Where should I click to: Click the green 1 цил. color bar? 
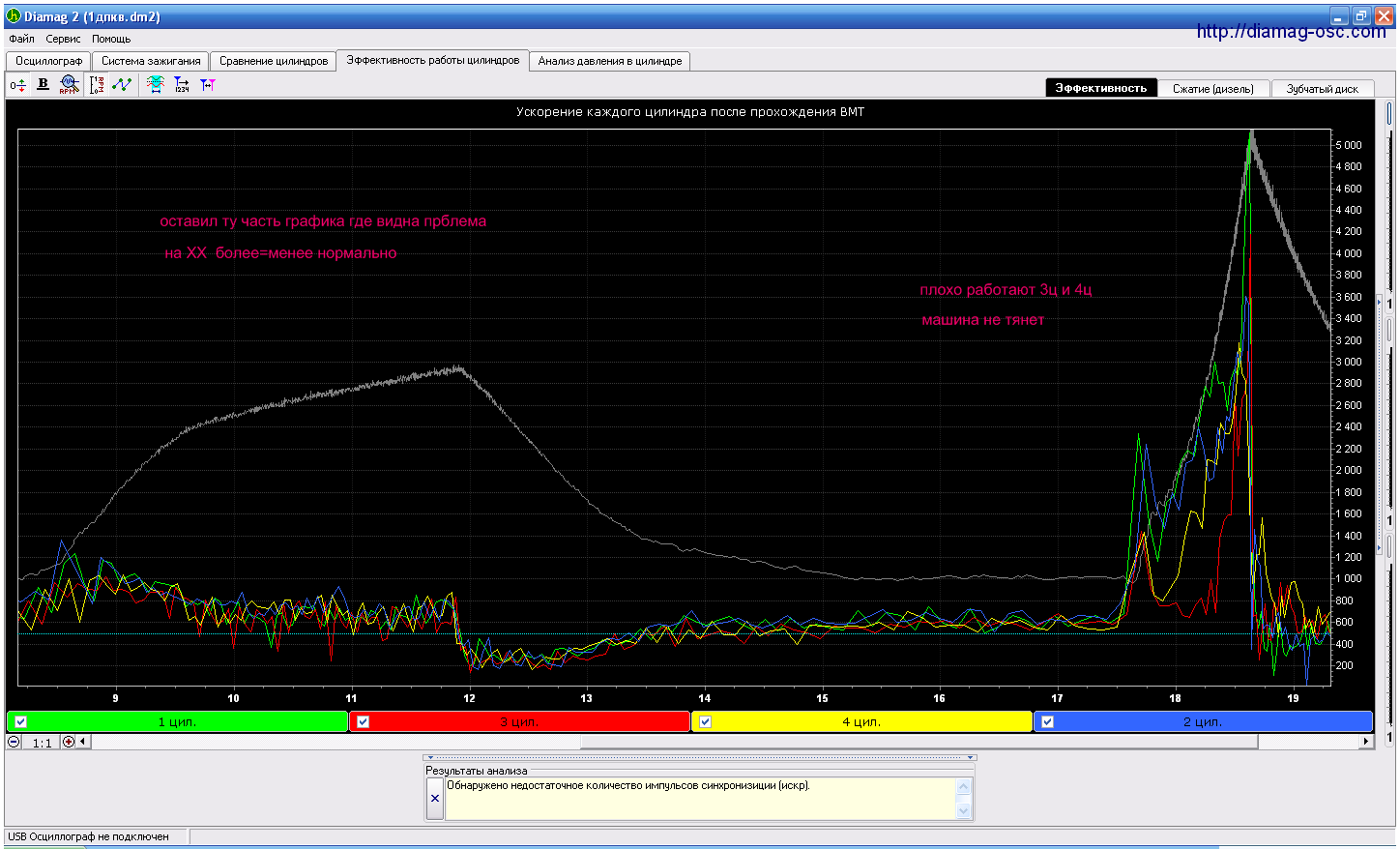tap(177, 721)
